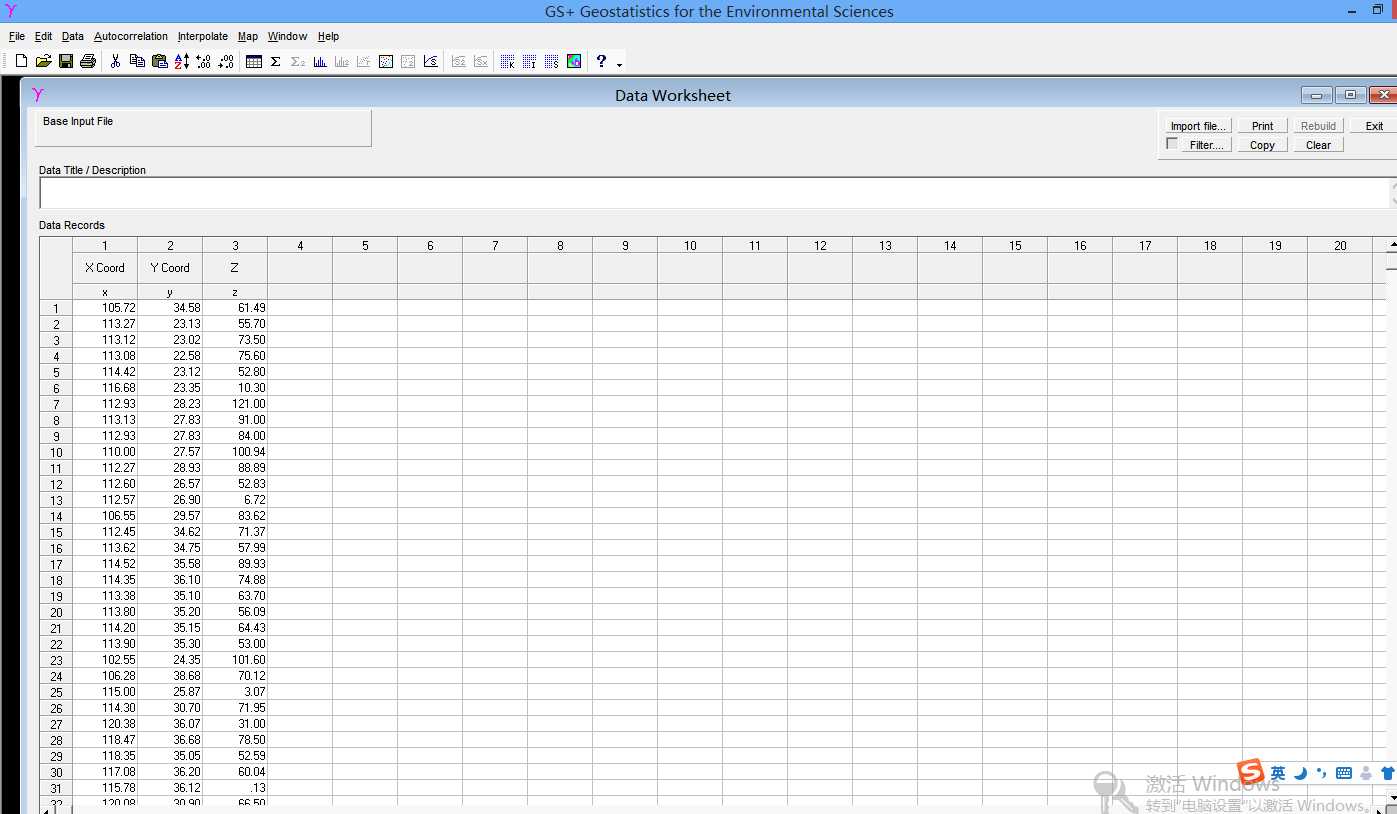
Task: Click the question mark help icon
Action: pyautogui.click(x=601, y=61)
